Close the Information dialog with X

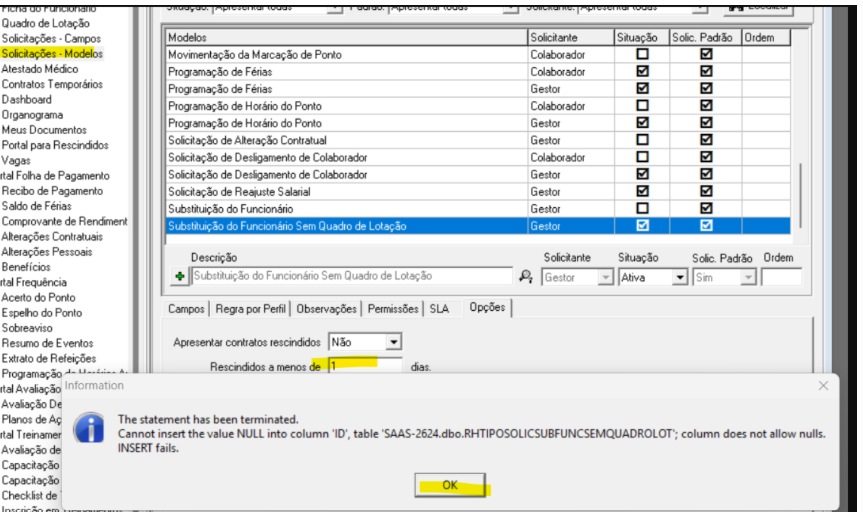coord(823,385)
